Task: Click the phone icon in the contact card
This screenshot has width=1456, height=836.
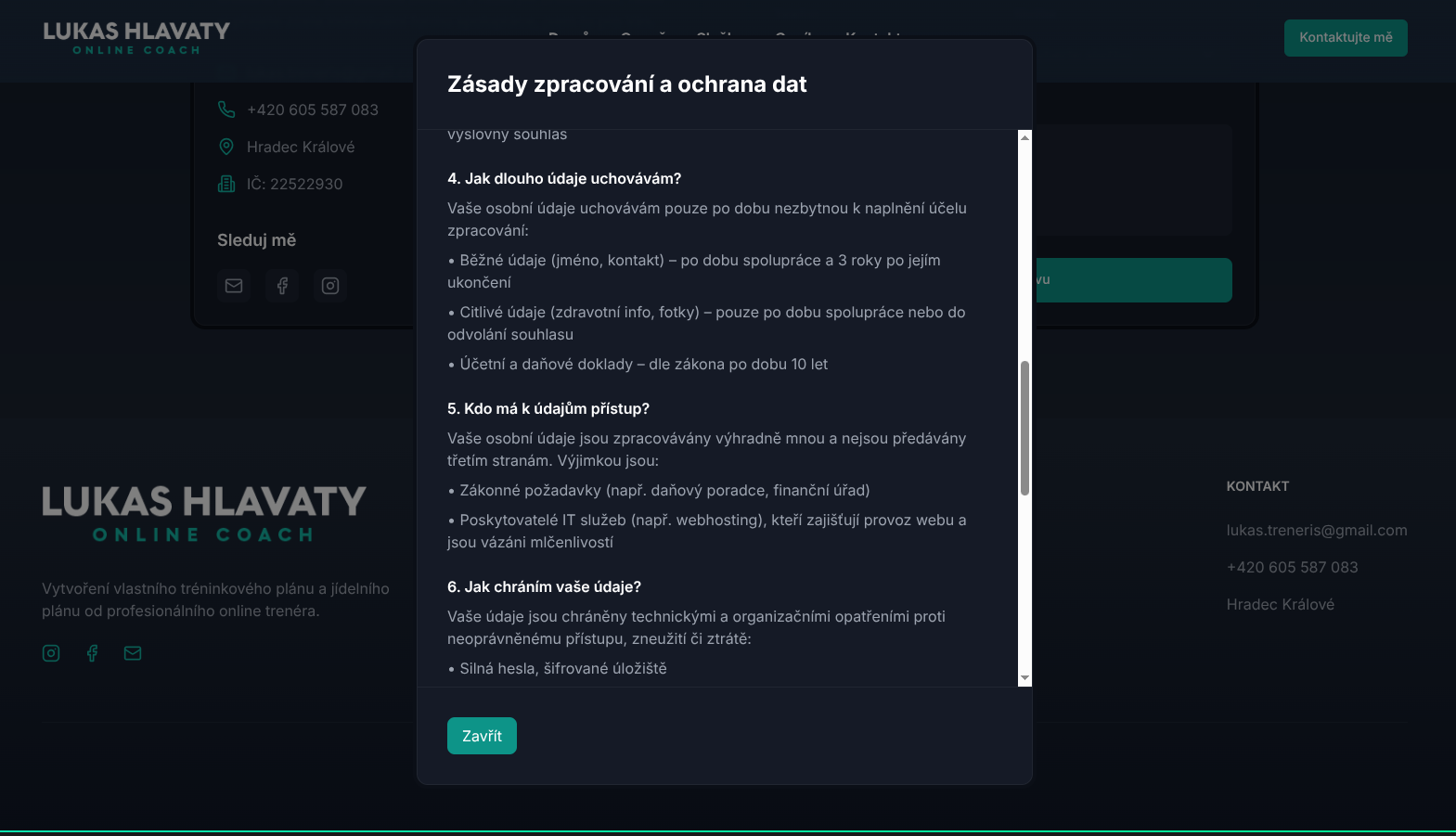Action: click(x=226, y=109)
